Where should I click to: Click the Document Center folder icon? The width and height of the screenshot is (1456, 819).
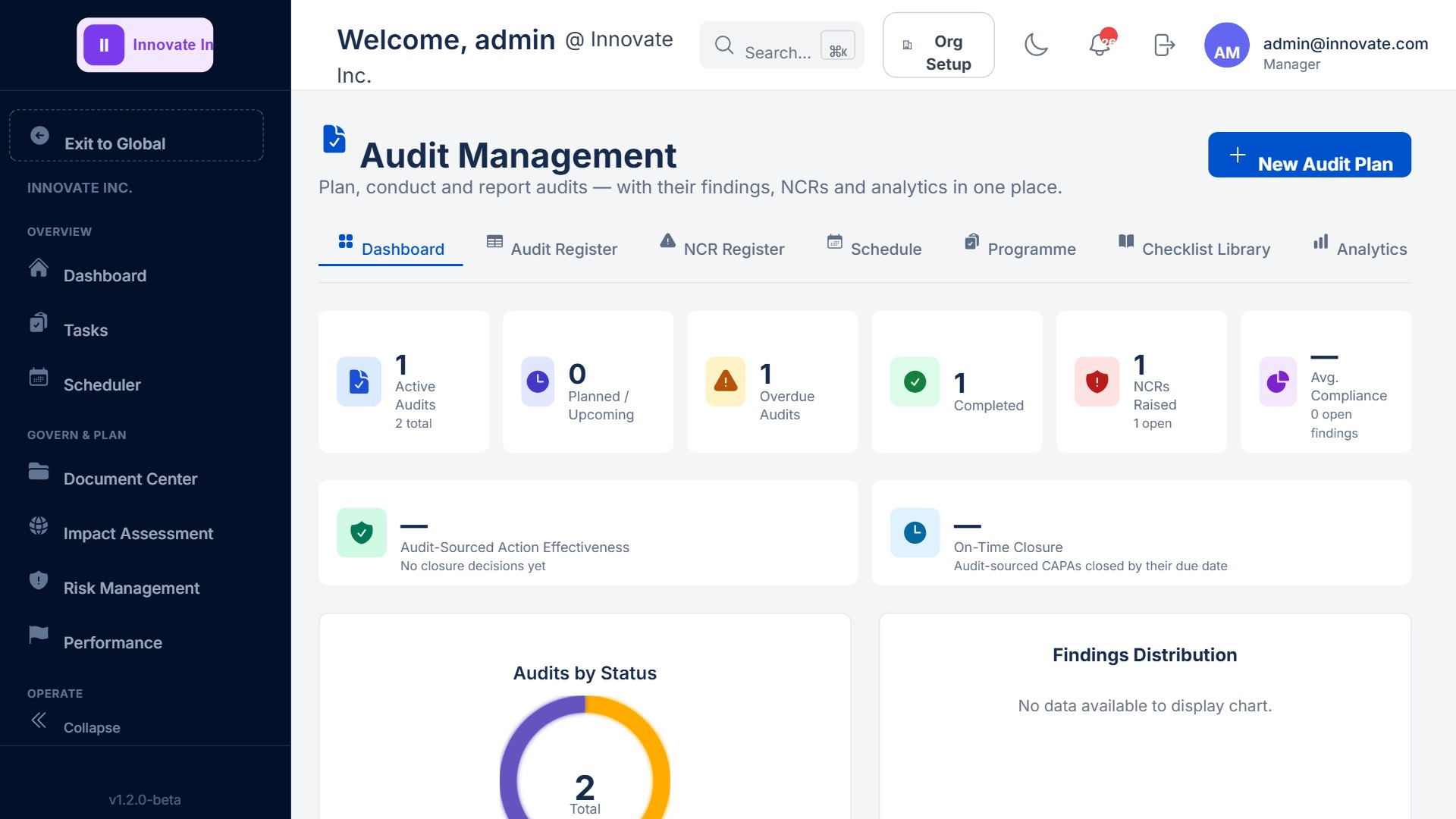39,471
